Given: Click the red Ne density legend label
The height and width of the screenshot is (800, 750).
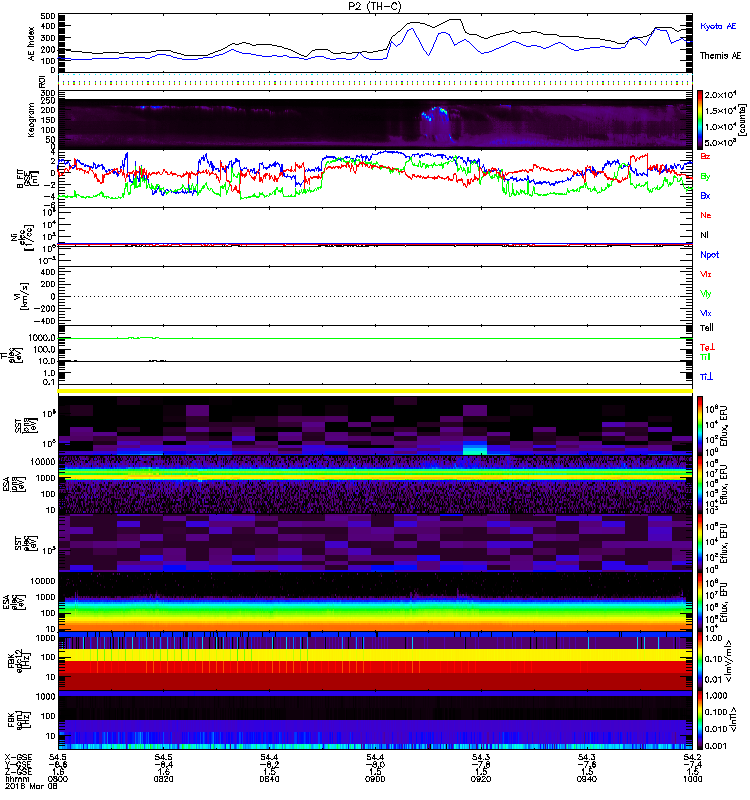Looking at the screenshot, I should tap(706, 215).
